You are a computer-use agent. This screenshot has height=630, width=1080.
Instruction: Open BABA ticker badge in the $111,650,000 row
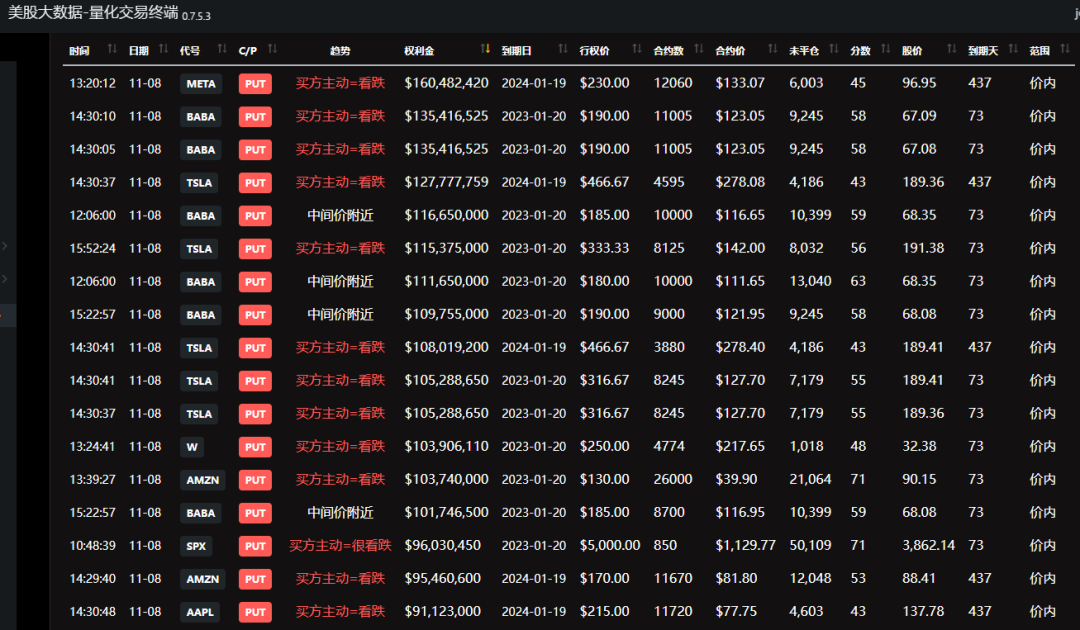201,282
